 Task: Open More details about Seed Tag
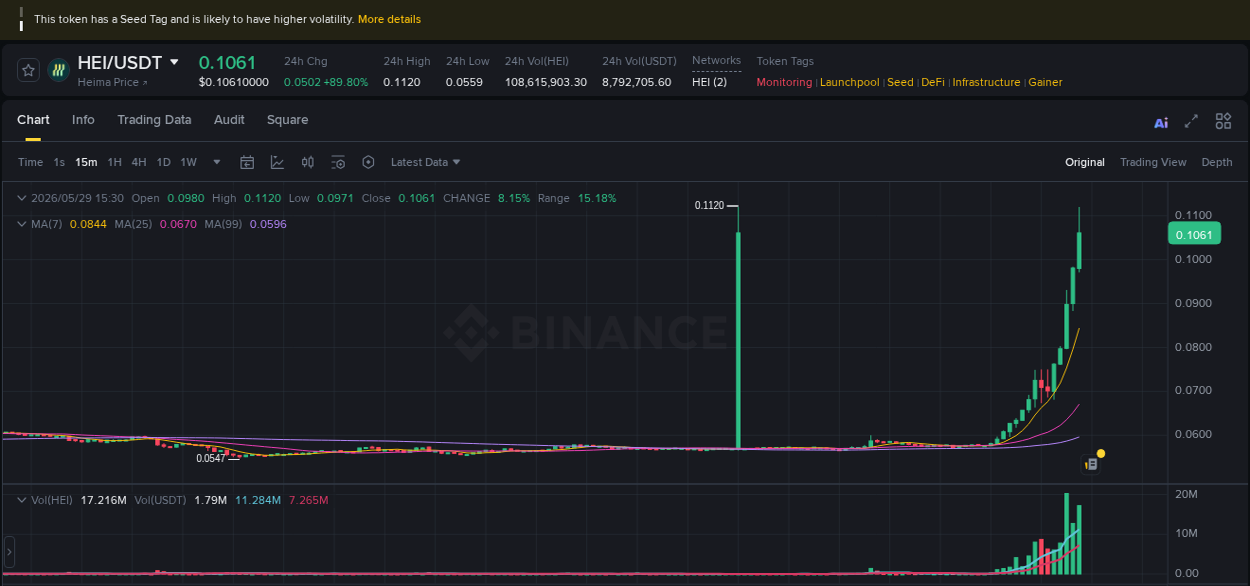[x=389, y=19]
